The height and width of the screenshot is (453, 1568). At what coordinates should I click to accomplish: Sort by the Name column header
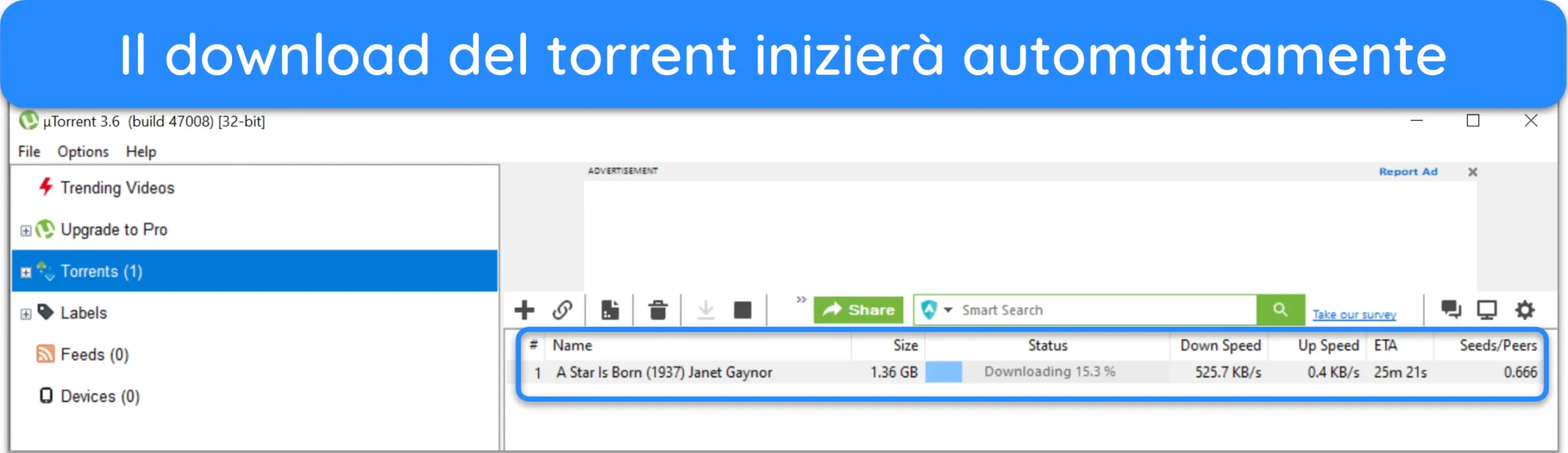point(698,345)
